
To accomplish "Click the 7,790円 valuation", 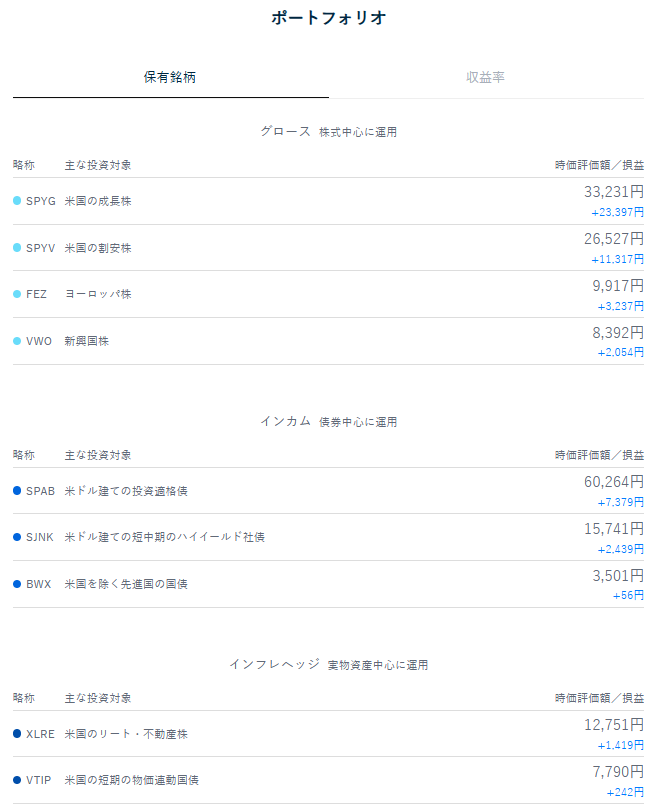I will (618, 772).
